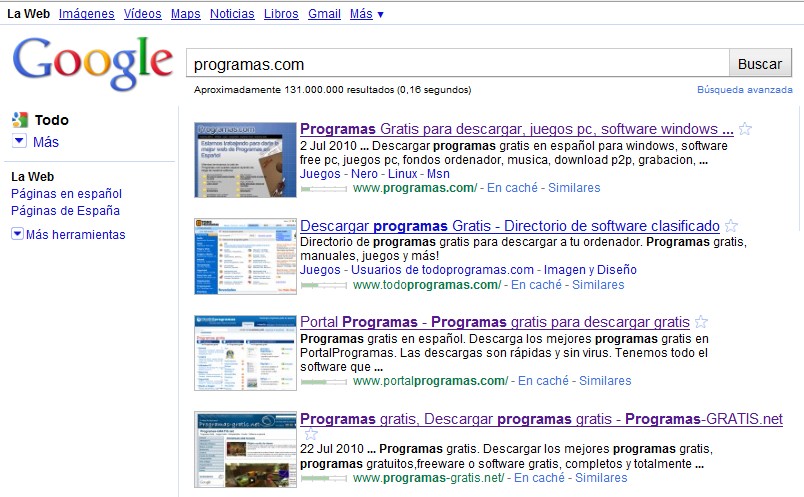Select the Todo label in sidebar

pyautogui.click(x=51, y=120)
